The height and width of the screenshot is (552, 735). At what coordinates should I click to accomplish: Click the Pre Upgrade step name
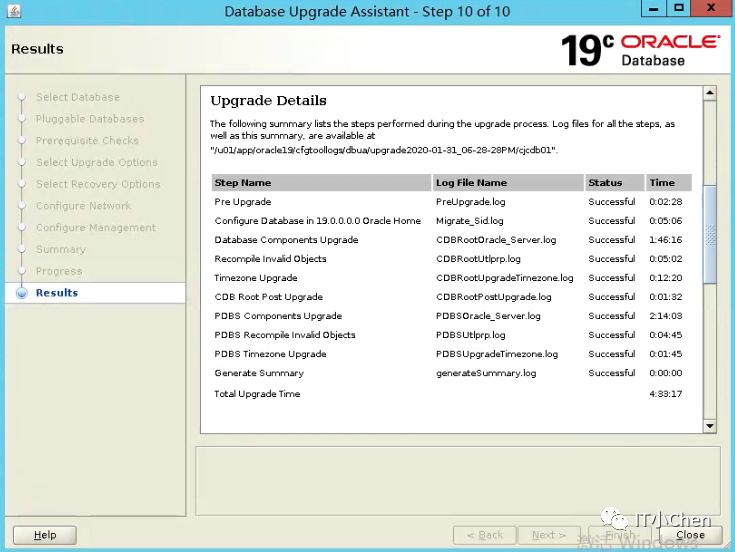point(243,202)
